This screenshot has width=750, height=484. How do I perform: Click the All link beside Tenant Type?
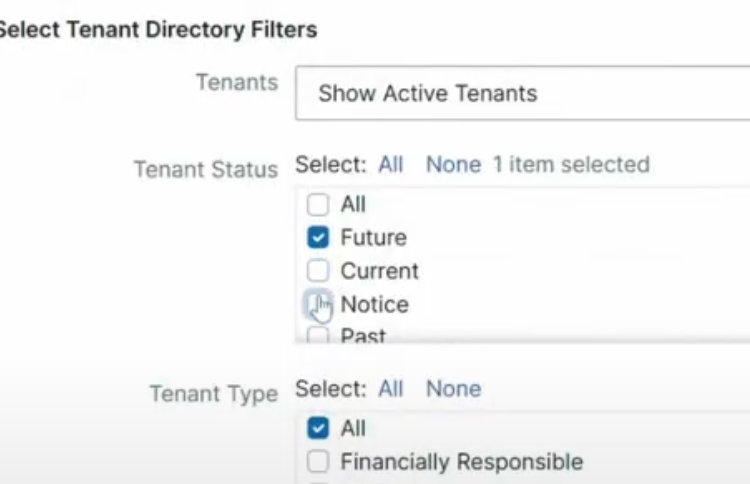(x=391, y=388)
